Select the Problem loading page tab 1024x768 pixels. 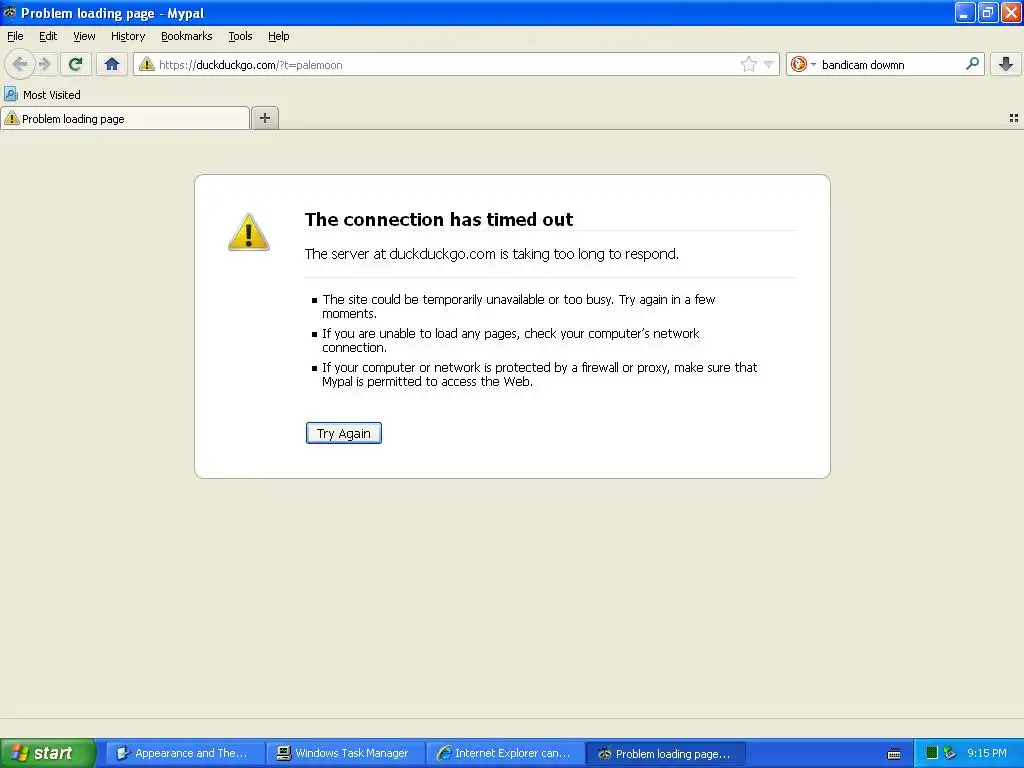pos(125,118)
